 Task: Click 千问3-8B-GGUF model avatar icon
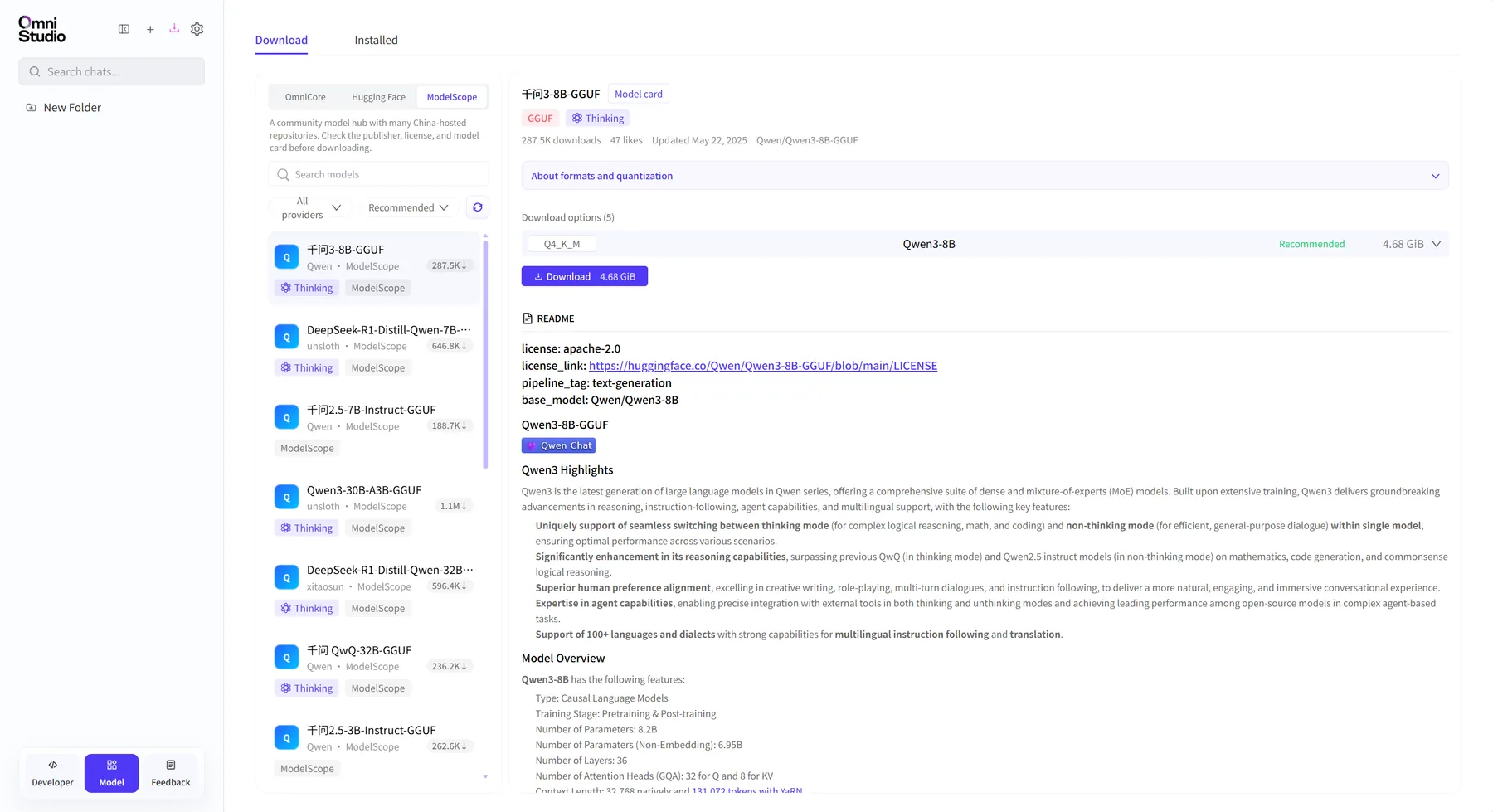coord(286,257)
